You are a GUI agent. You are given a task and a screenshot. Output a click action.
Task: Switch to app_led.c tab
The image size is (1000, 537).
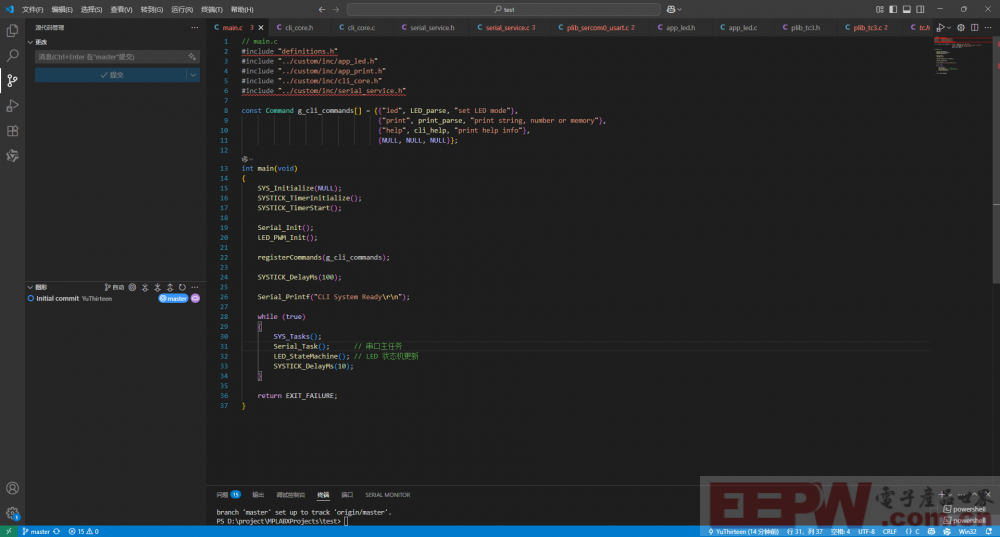(742, 27)
